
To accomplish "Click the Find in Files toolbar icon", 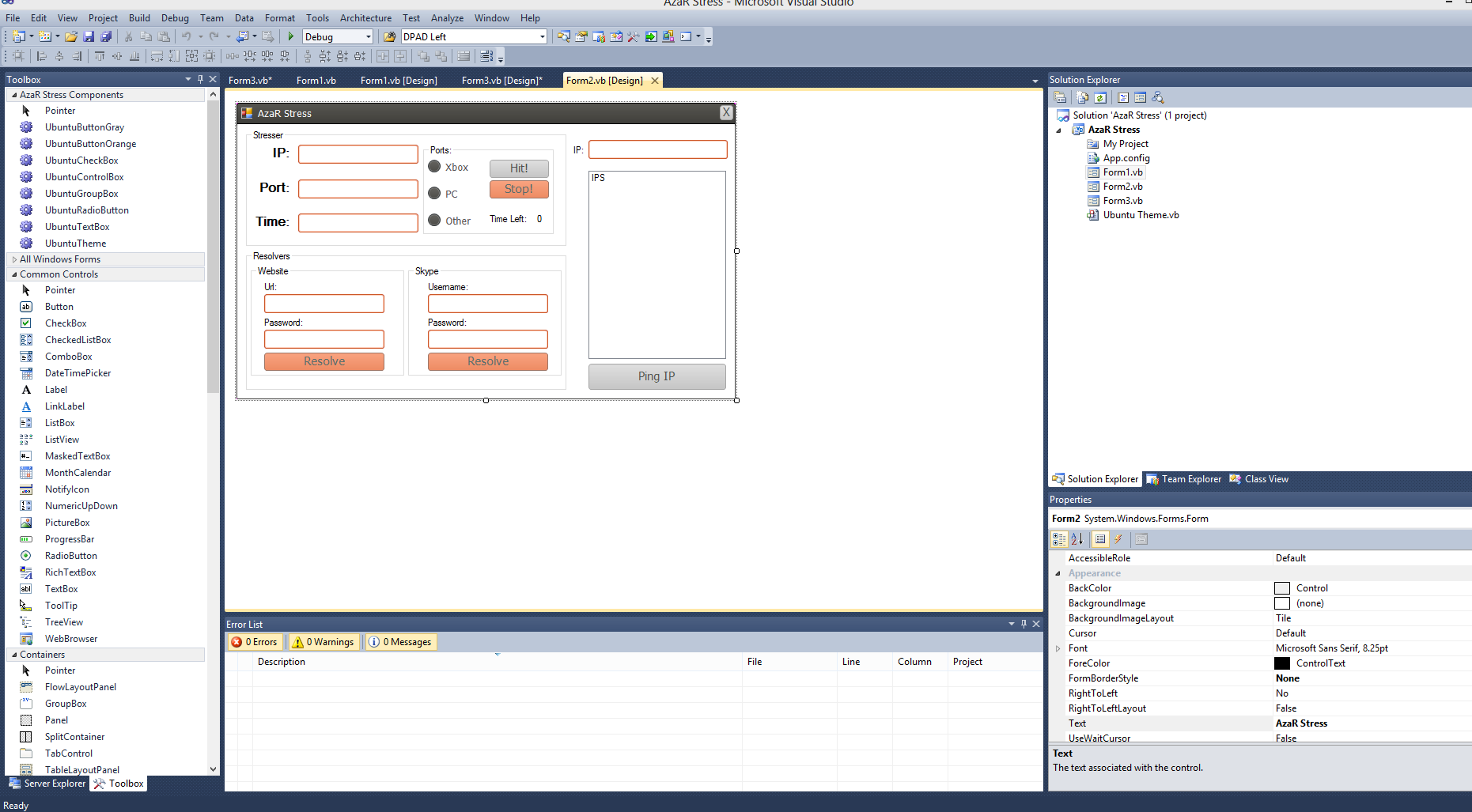I will 389,36.
